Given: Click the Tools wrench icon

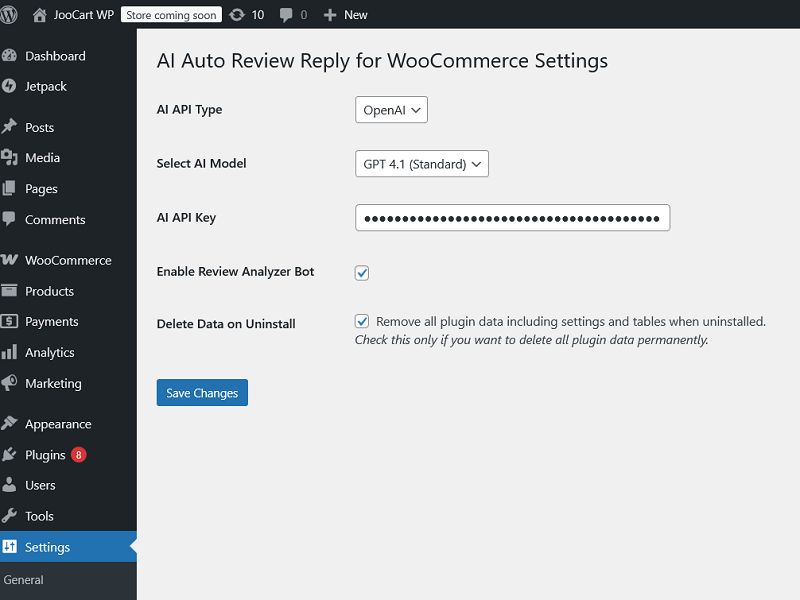Looking at the screenshot, I should tap(10, 516).
